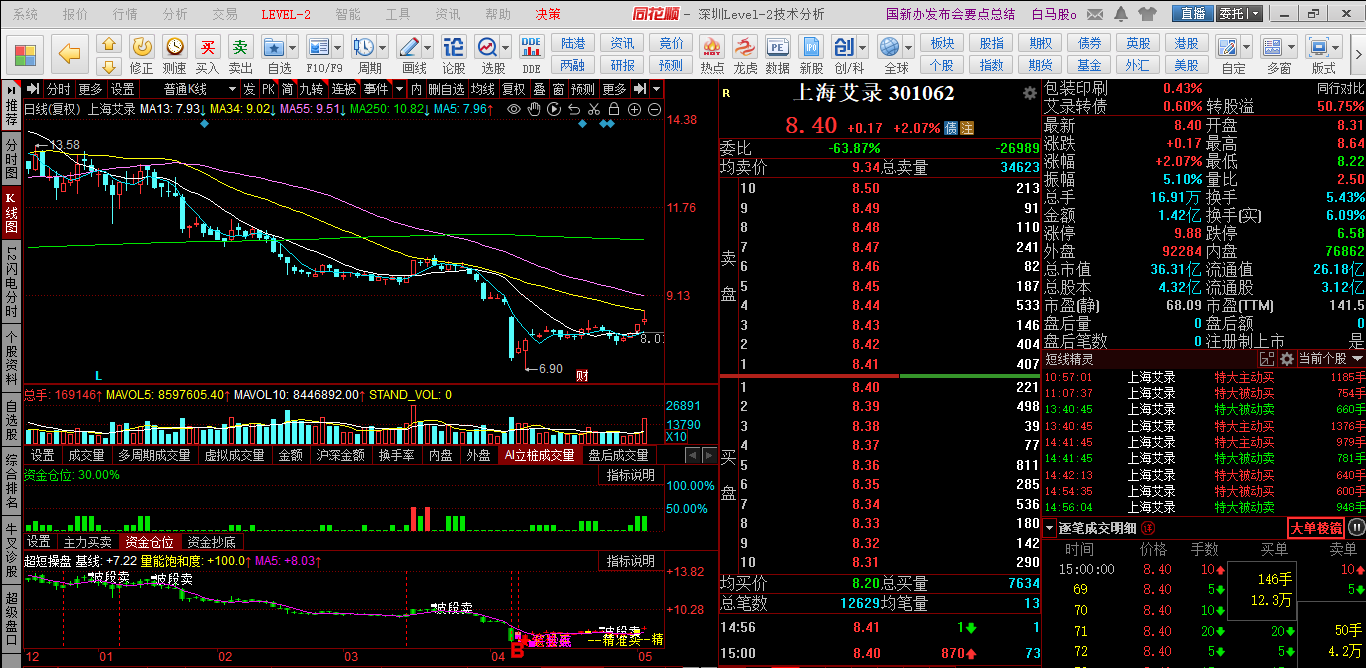Toggle 叠 overlay on chart toolbar

click(538, 89)
